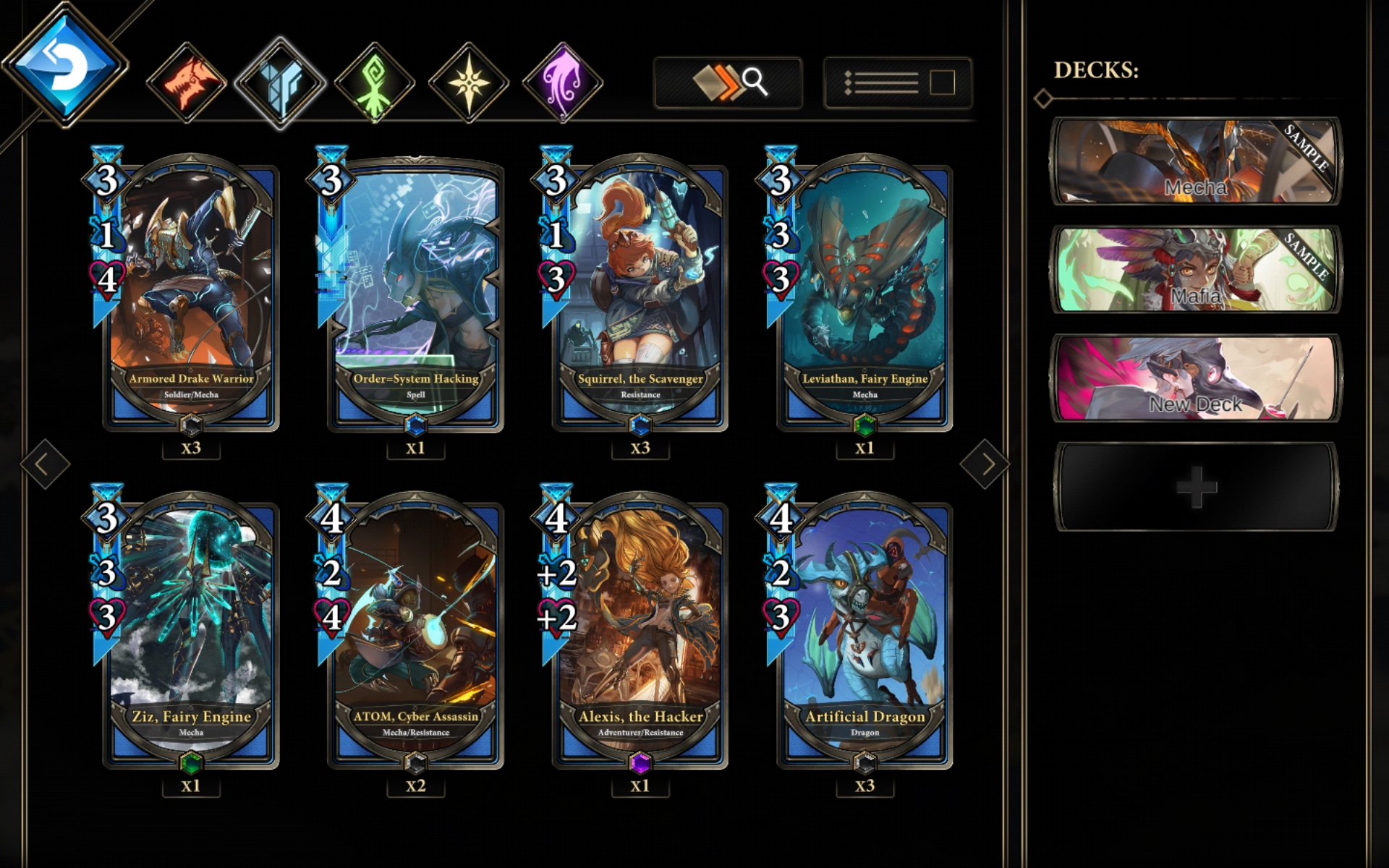This screenshot has height=868, width=1389.
Task: Open the New Deck entry
Action: [1196, 378]
